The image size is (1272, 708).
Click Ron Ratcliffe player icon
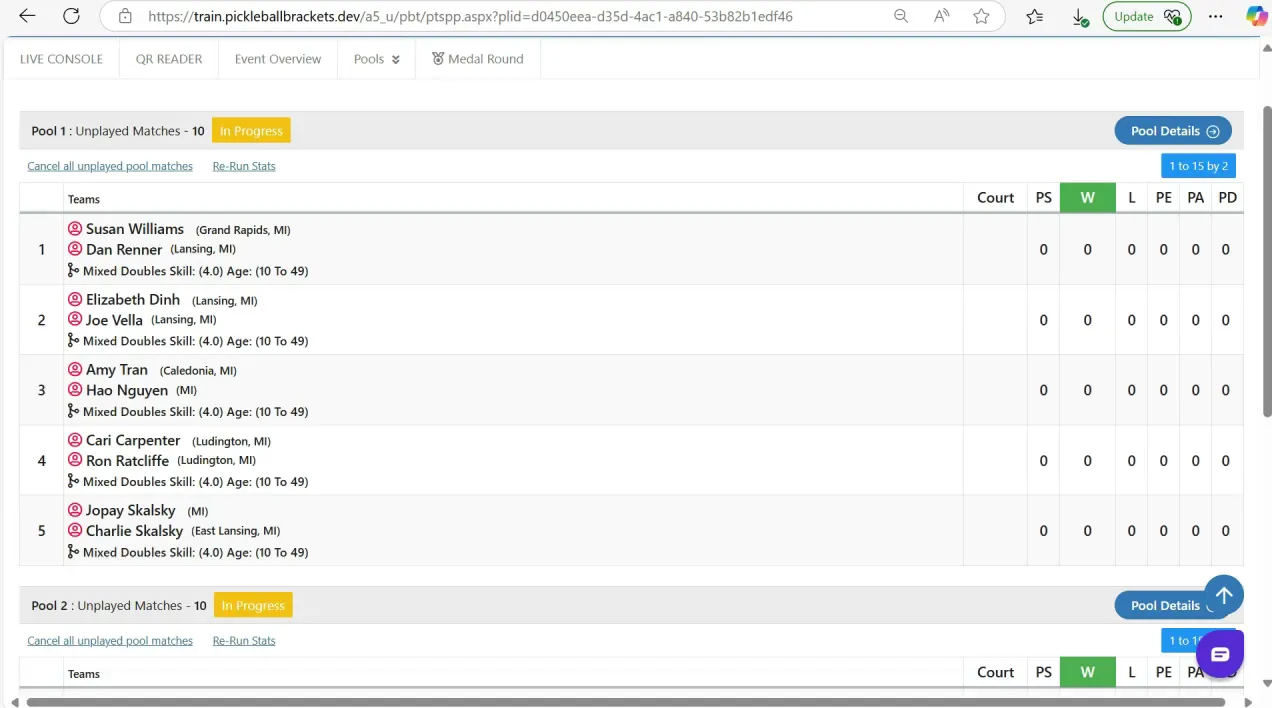click(75, 460)
